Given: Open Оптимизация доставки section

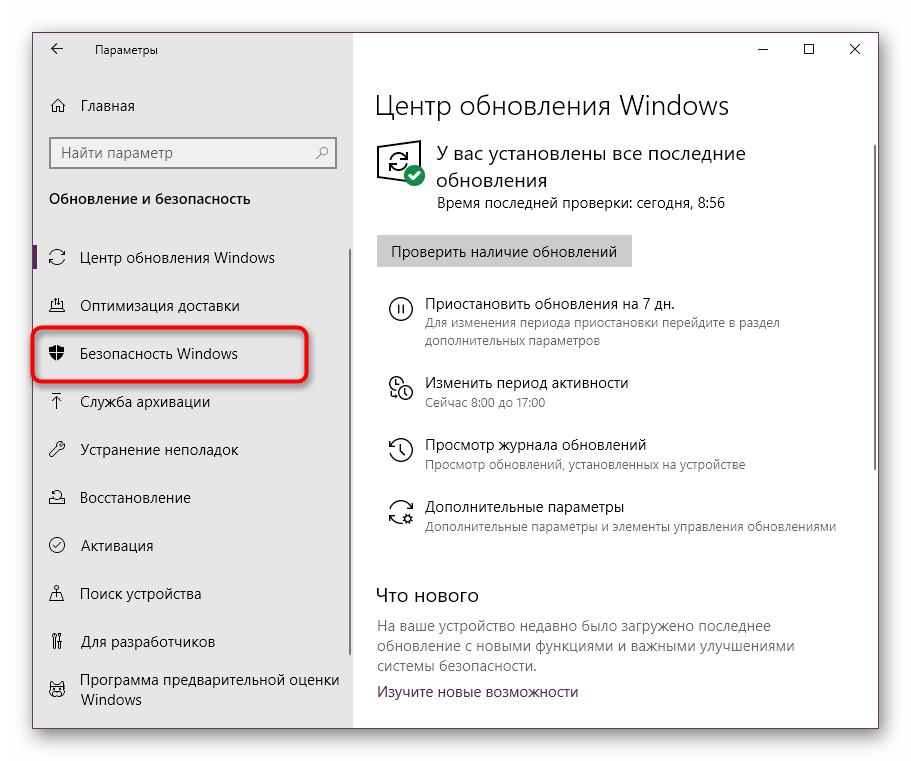Looking at the screenshot, I should pyautogui.click(x=160, y=306).
